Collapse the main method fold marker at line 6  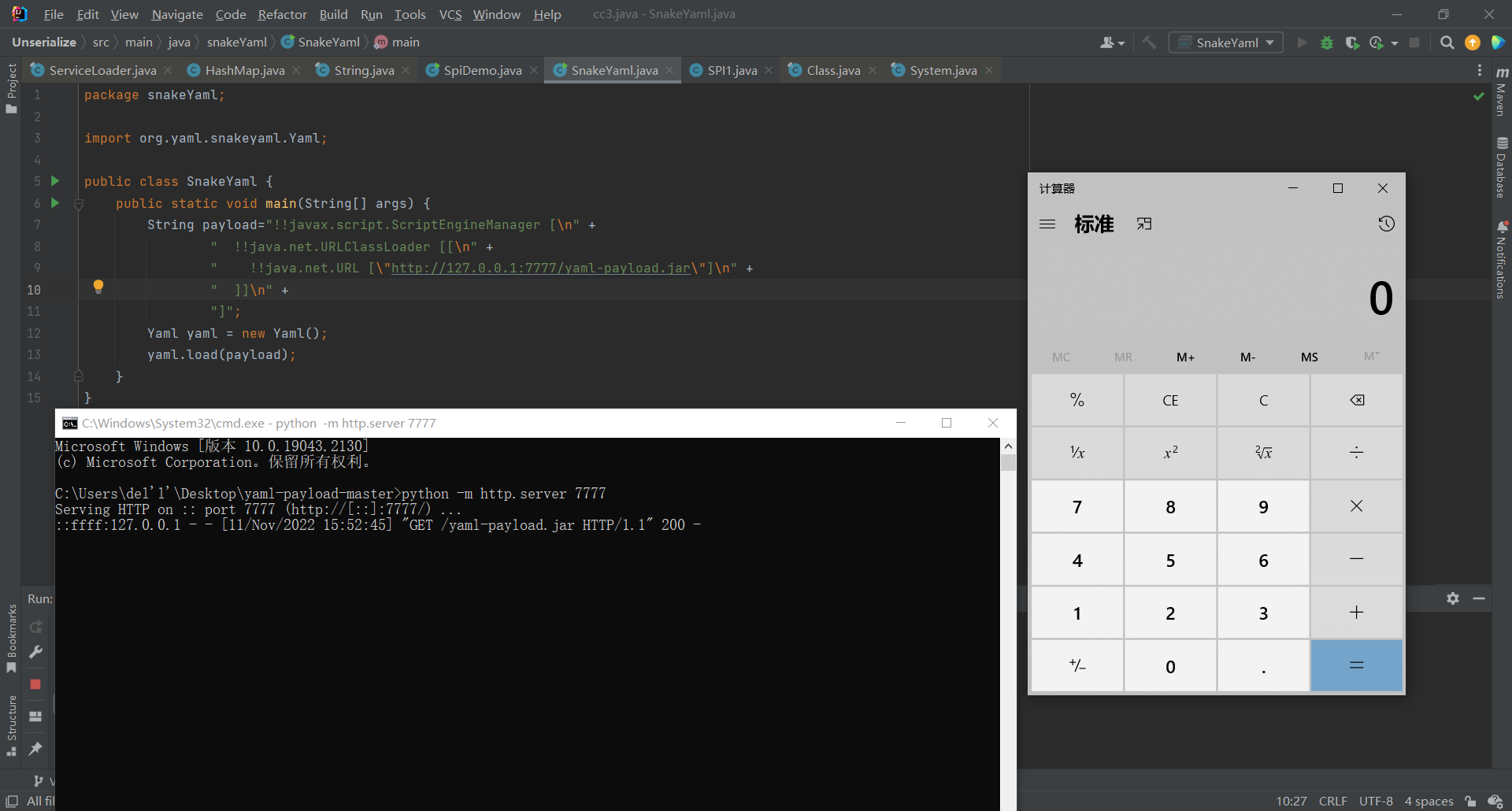[x=79, y=204]
